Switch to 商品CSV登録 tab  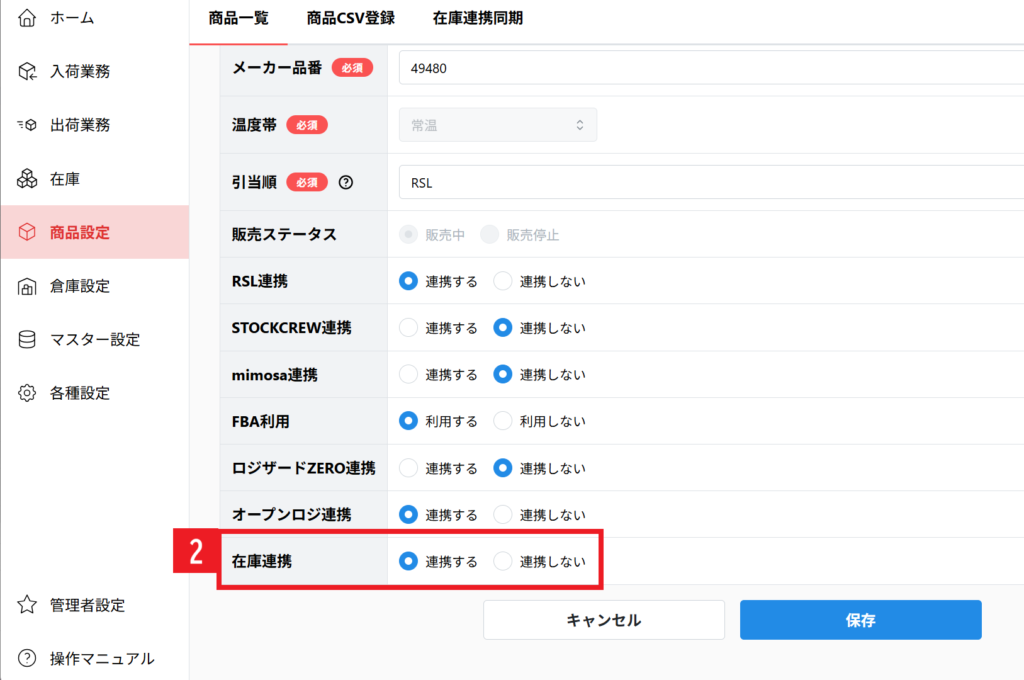[351, 18]
